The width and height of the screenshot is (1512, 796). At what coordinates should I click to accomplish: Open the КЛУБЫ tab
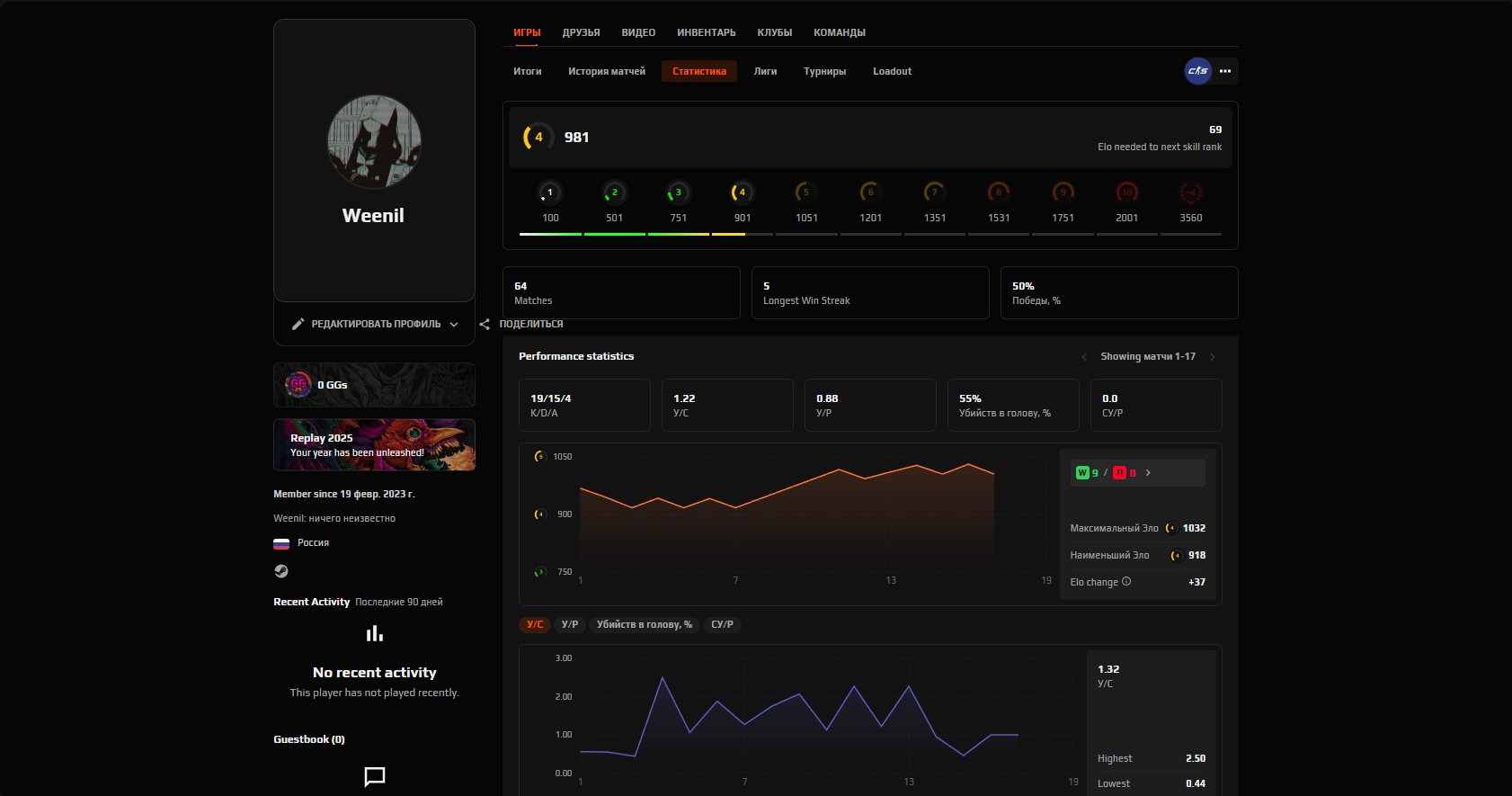774,32
